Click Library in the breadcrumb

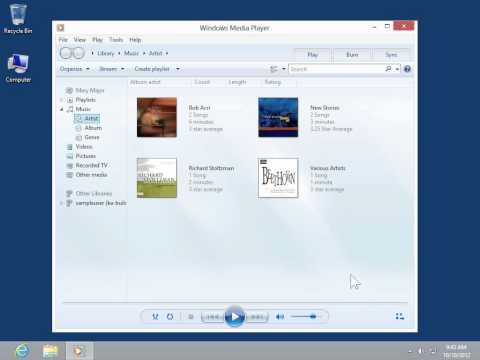click(x=106, y=53)
